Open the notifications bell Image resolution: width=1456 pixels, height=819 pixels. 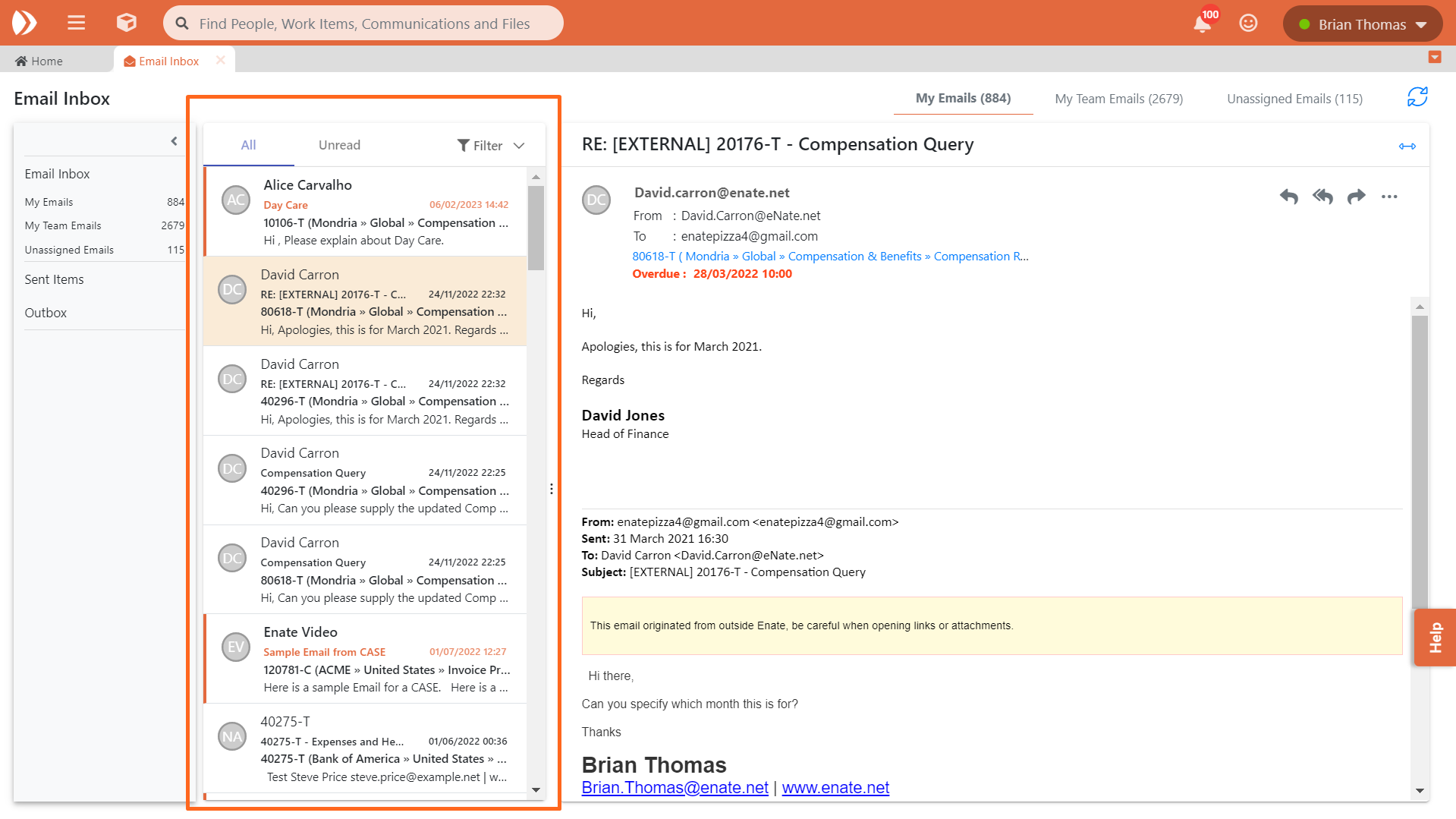1202,24
